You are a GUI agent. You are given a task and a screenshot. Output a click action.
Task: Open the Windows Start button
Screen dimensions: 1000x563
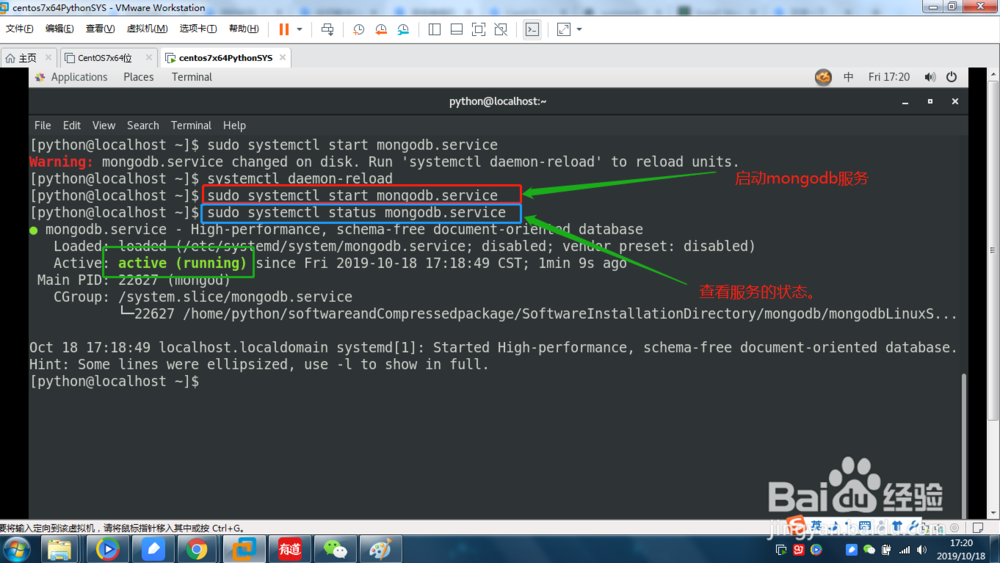pos(17,550)
